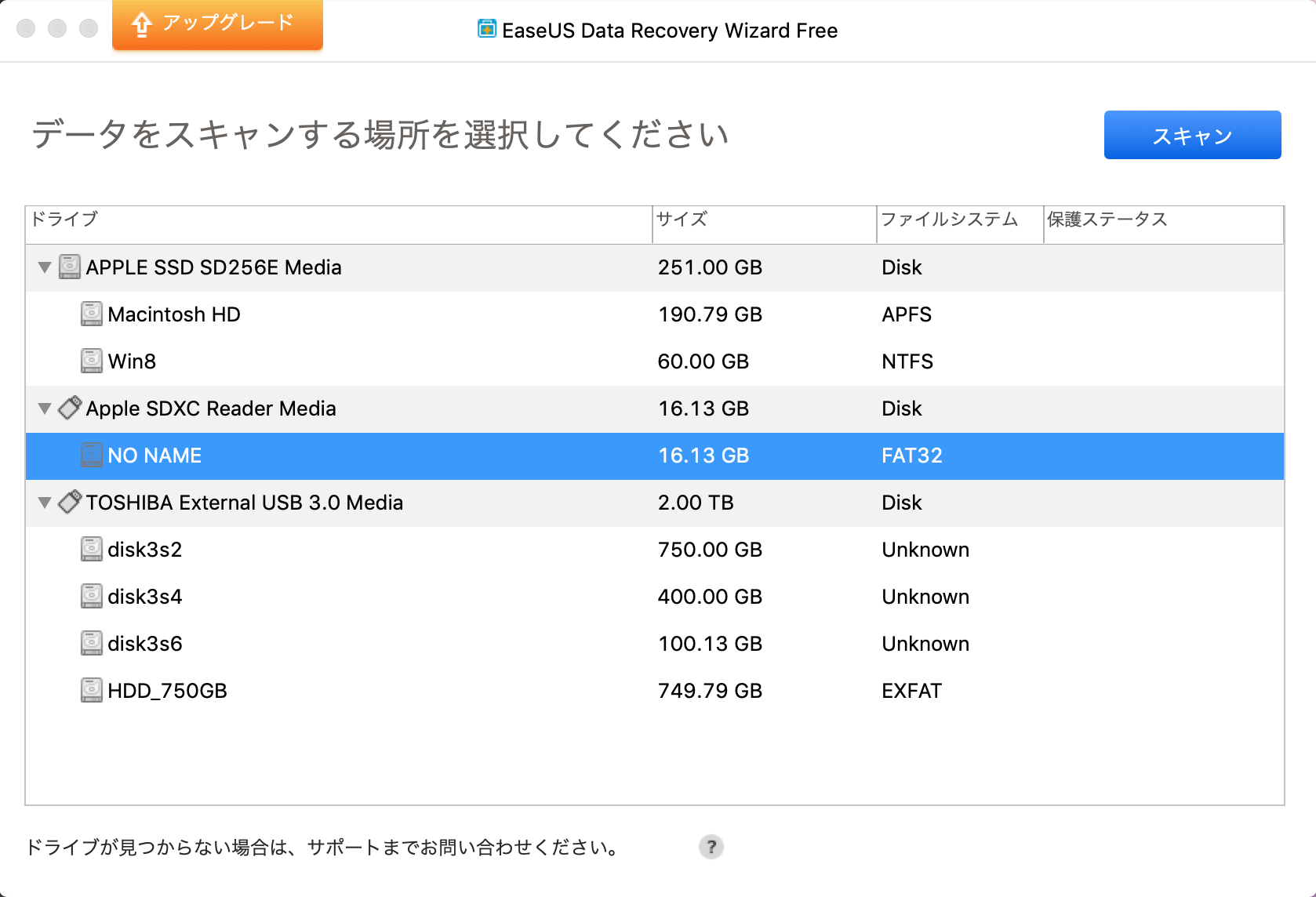Select the TOSHIBA External USB 3.0 Media label
1316x897 pixels.
[x=245, y=503]
